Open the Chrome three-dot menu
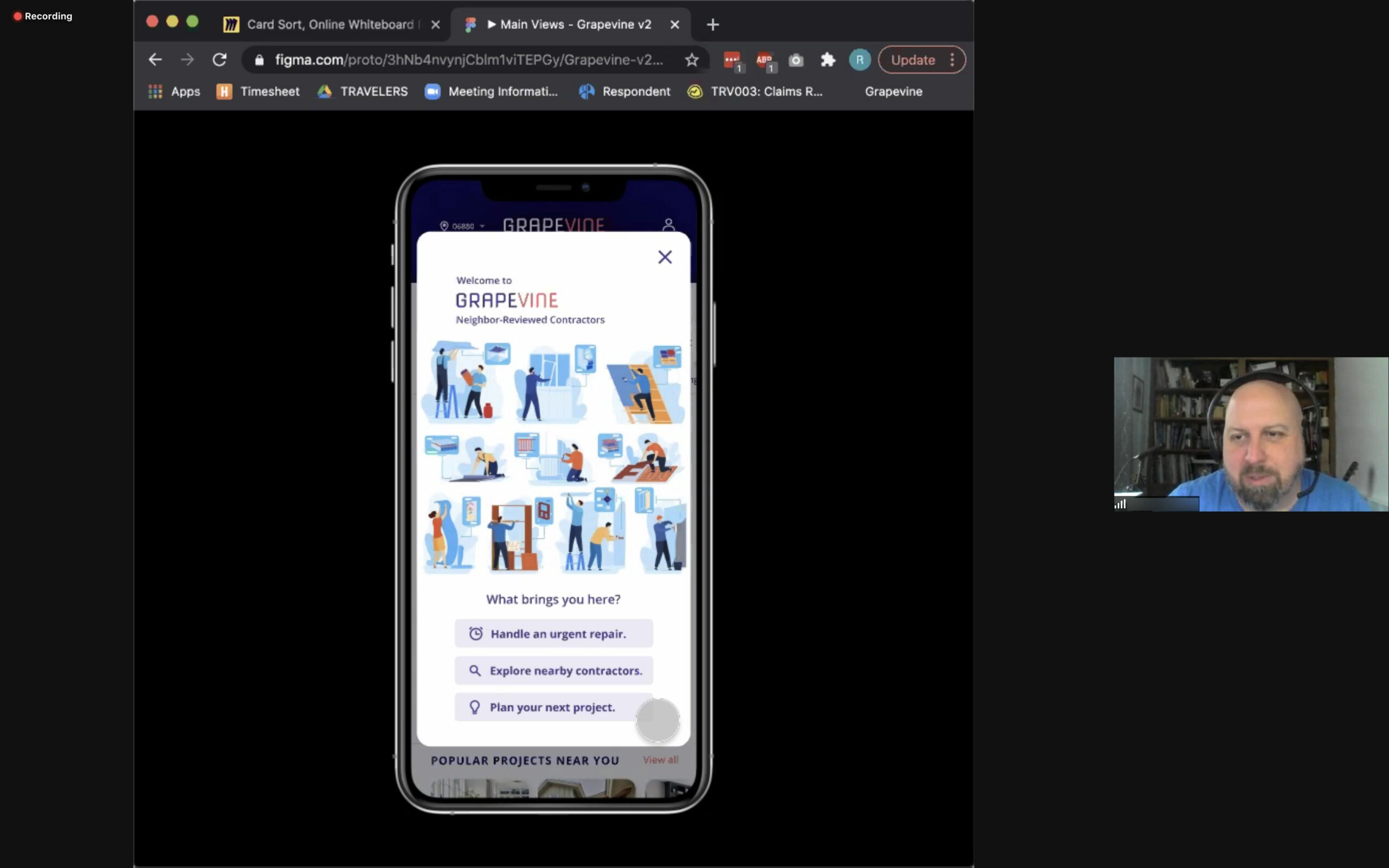 pyautogui.click(x=952, y=60)
